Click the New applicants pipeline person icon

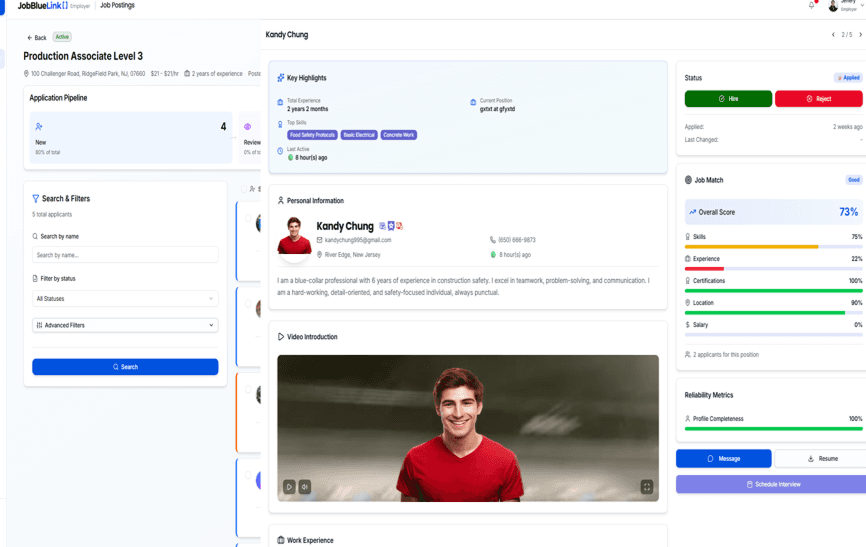click(39, 127)
